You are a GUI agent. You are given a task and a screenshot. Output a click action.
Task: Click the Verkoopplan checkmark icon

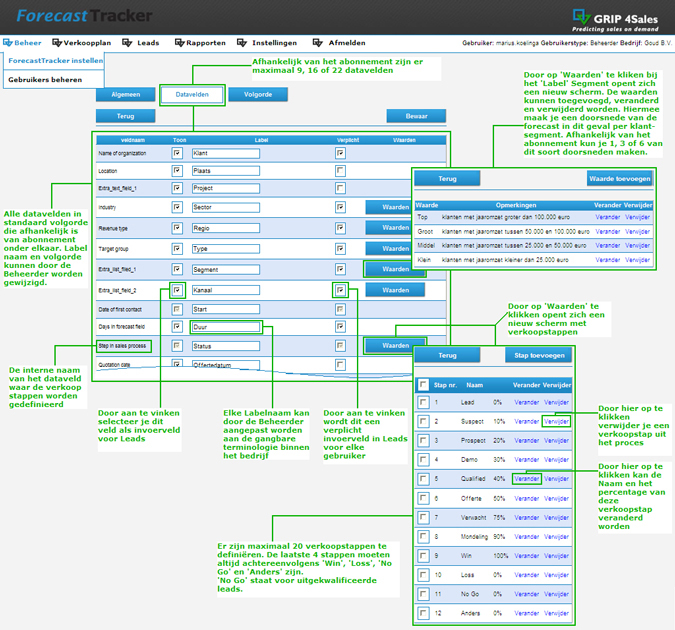click(57, 43)
